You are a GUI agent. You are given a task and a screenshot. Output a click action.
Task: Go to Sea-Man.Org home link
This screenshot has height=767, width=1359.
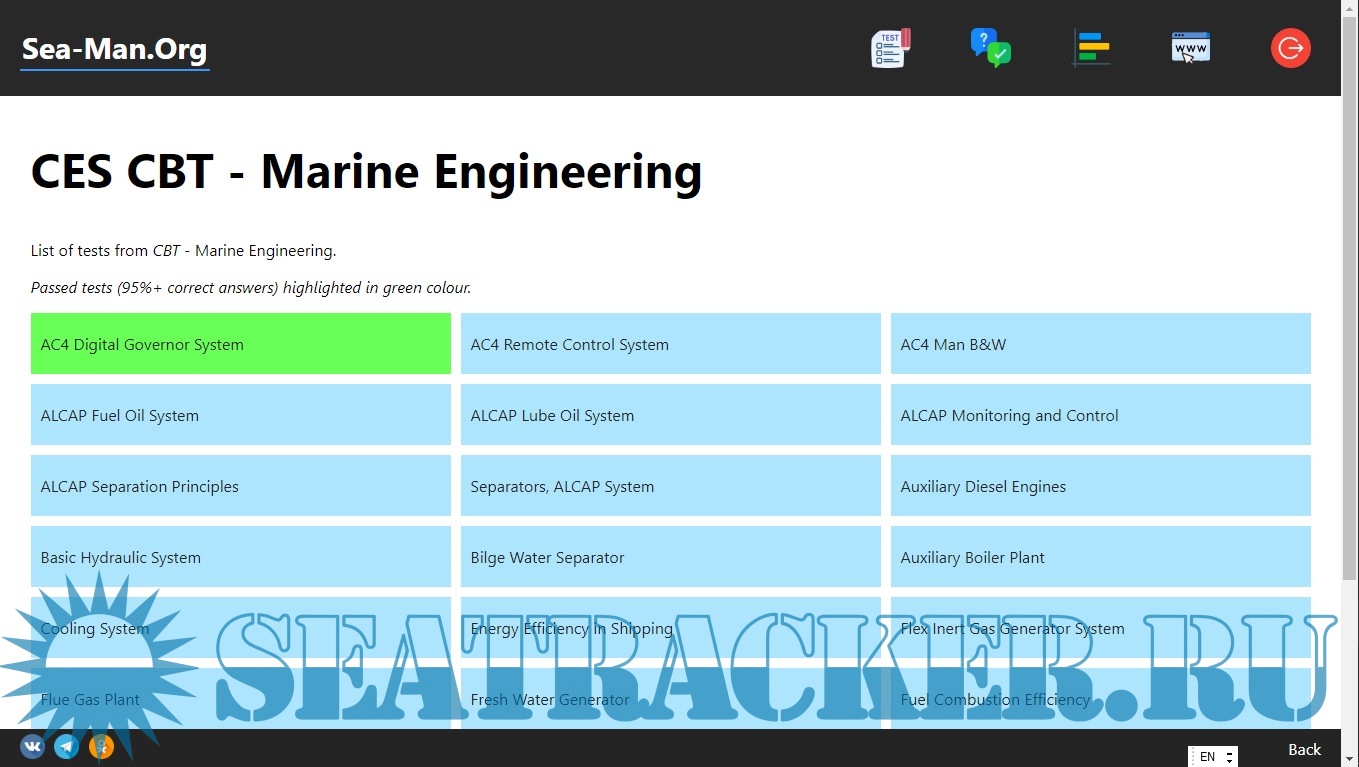[115, 49]
